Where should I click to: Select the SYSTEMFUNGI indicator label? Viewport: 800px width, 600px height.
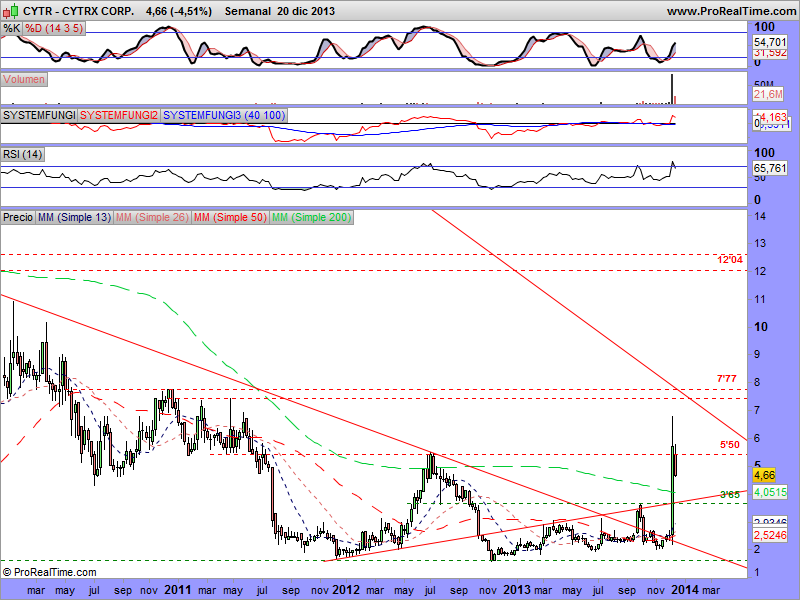coord(39,115)
